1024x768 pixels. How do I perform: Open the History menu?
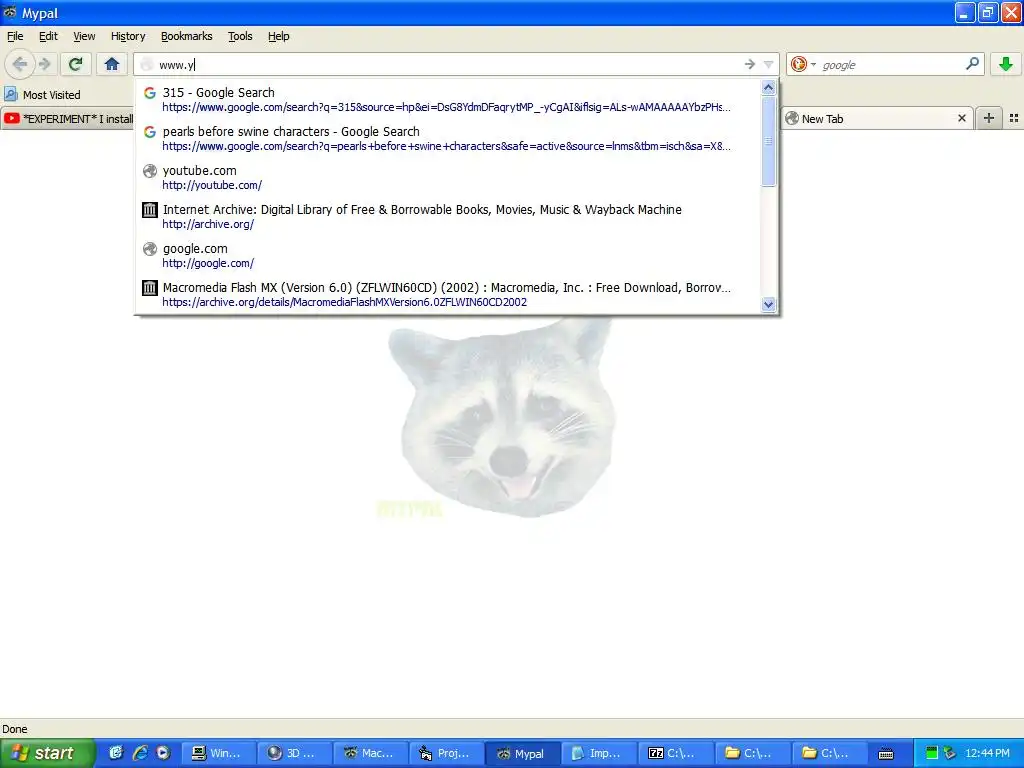point(128,36)
